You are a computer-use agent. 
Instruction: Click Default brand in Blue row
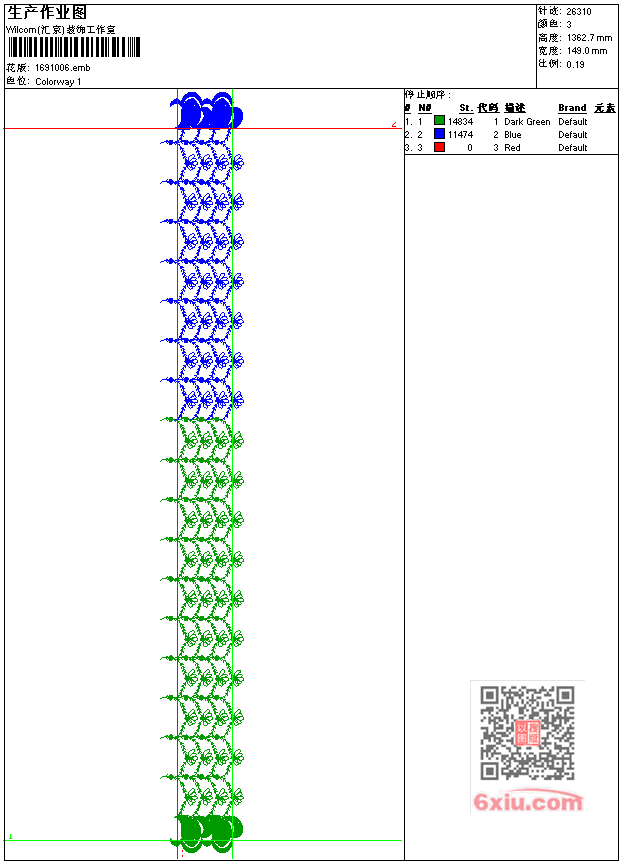pyautogui.click(x=573, y=135)
